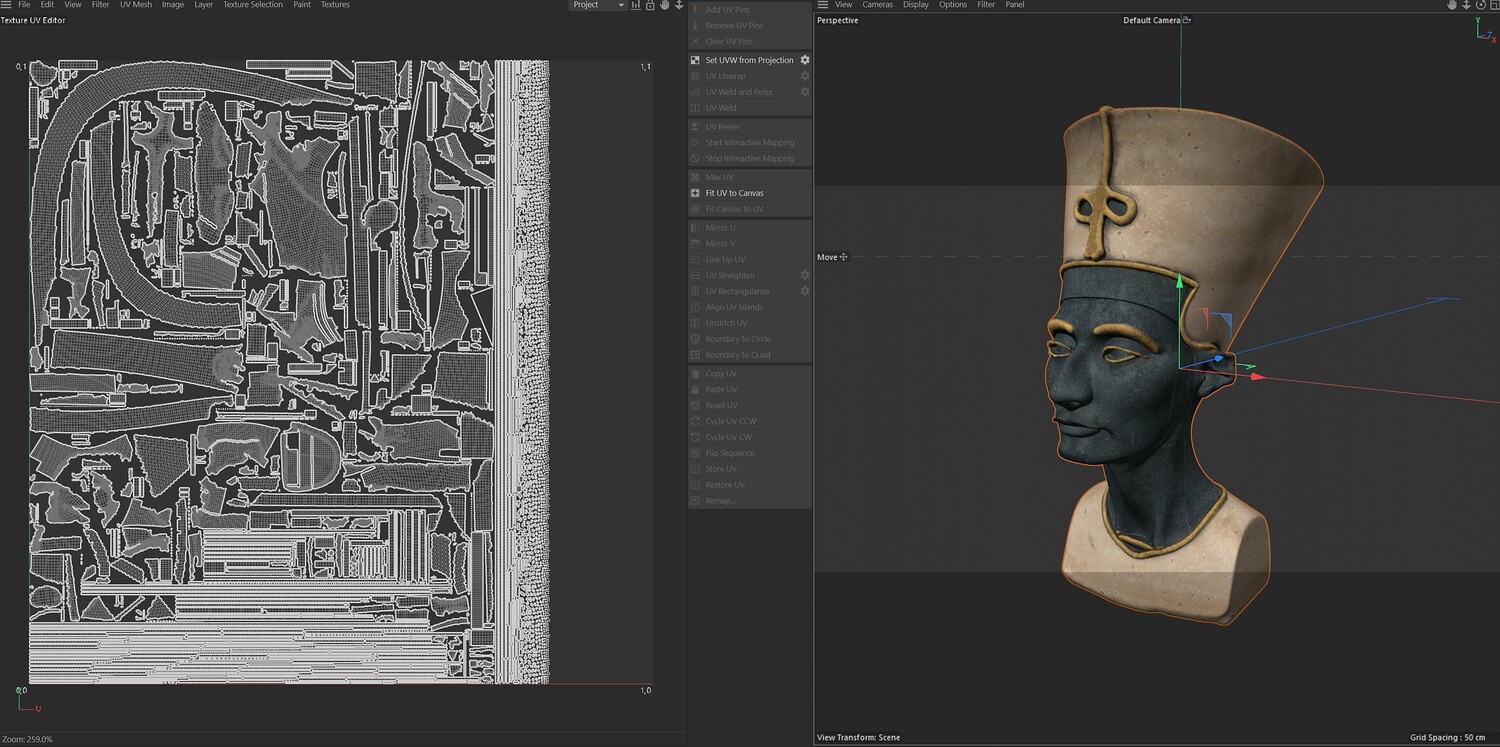1500x747 pixels.
Task: Click the camera icon beside Default Camera
Action: (1187, 20)
